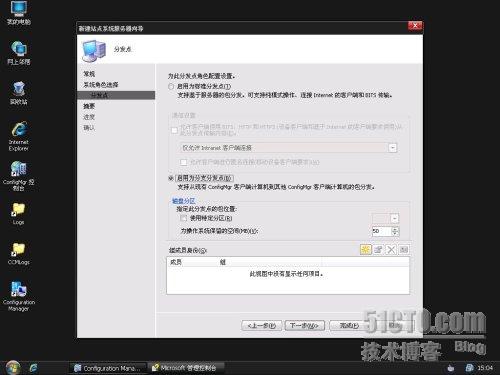Switch to Configuration Manager taskbar window
The width and height of the screenshot is (500, 375).
coord(108,368)
